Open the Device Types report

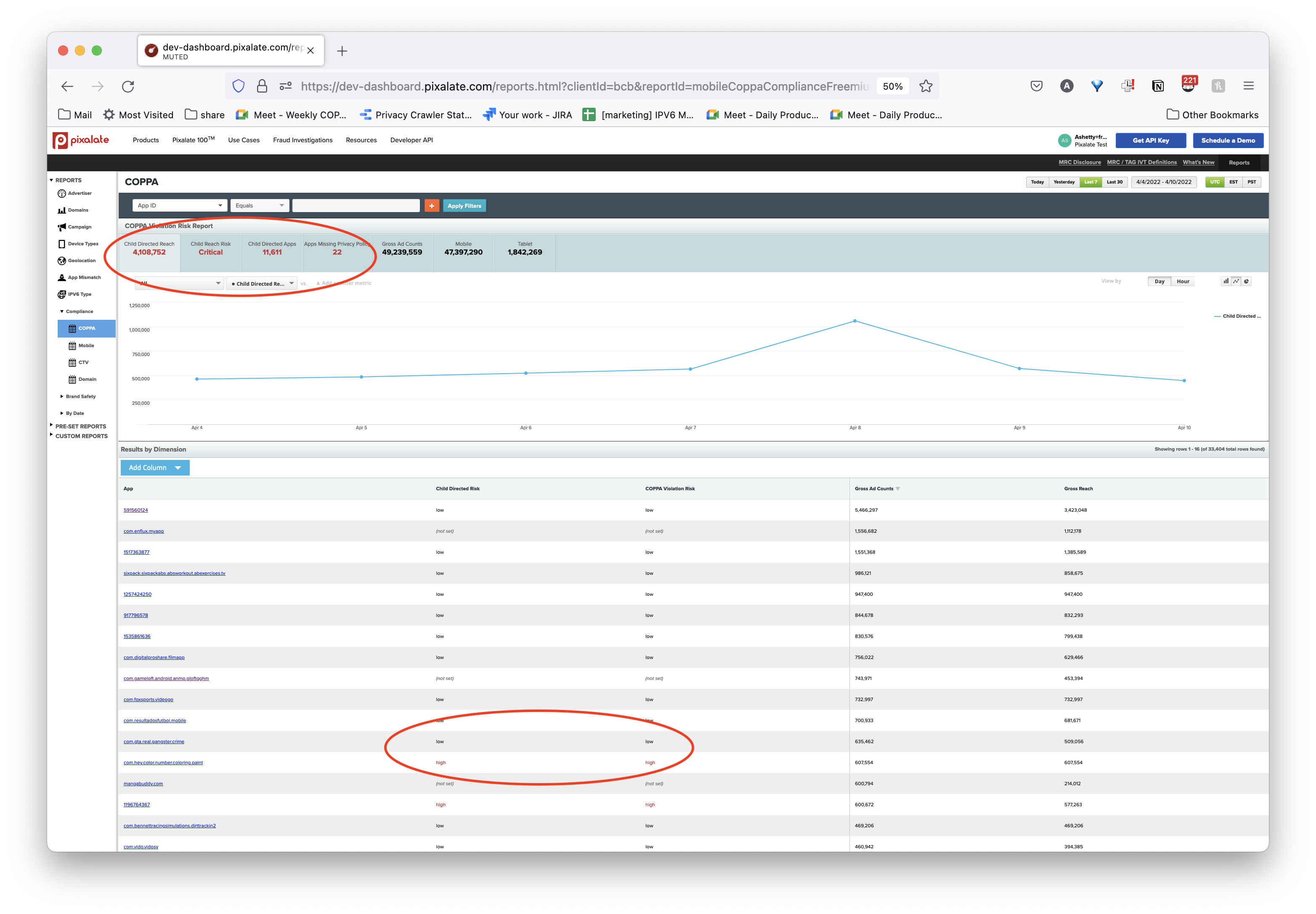(61, 244)
